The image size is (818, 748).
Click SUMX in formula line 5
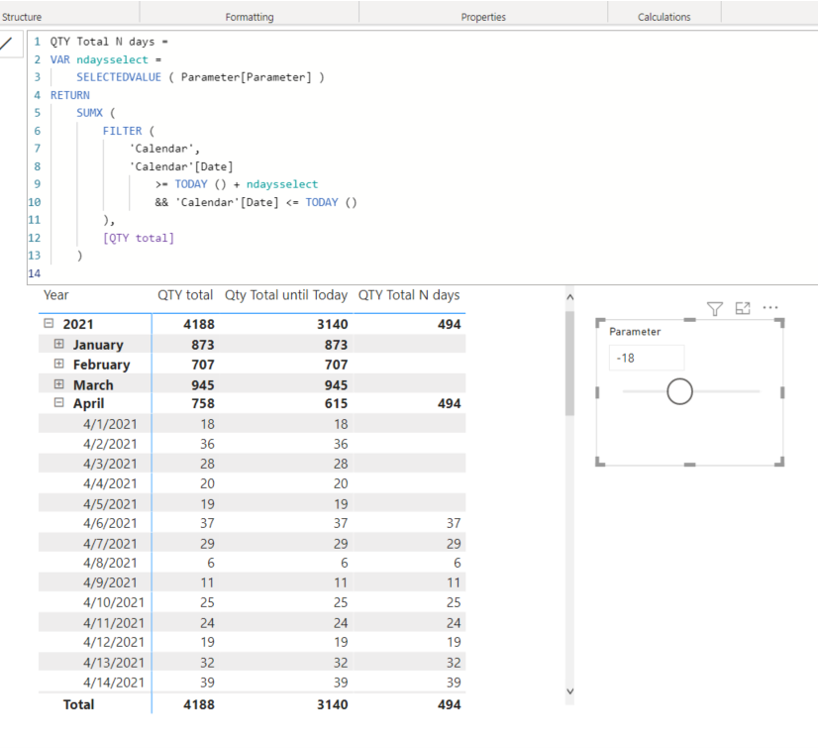[89, 113]
